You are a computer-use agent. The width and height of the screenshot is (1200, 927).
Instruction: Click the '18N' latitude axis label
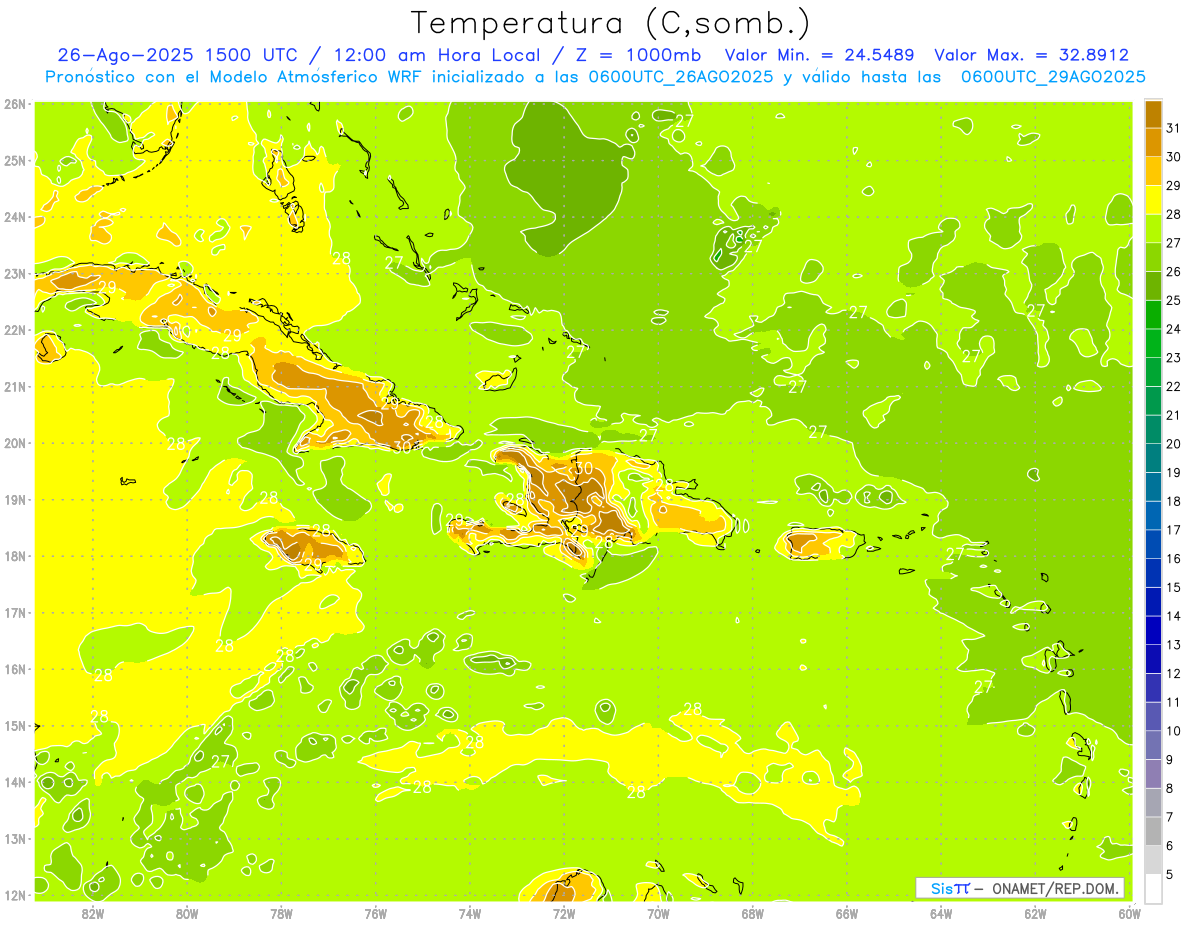pyautogui.click(x=15, y=556)
